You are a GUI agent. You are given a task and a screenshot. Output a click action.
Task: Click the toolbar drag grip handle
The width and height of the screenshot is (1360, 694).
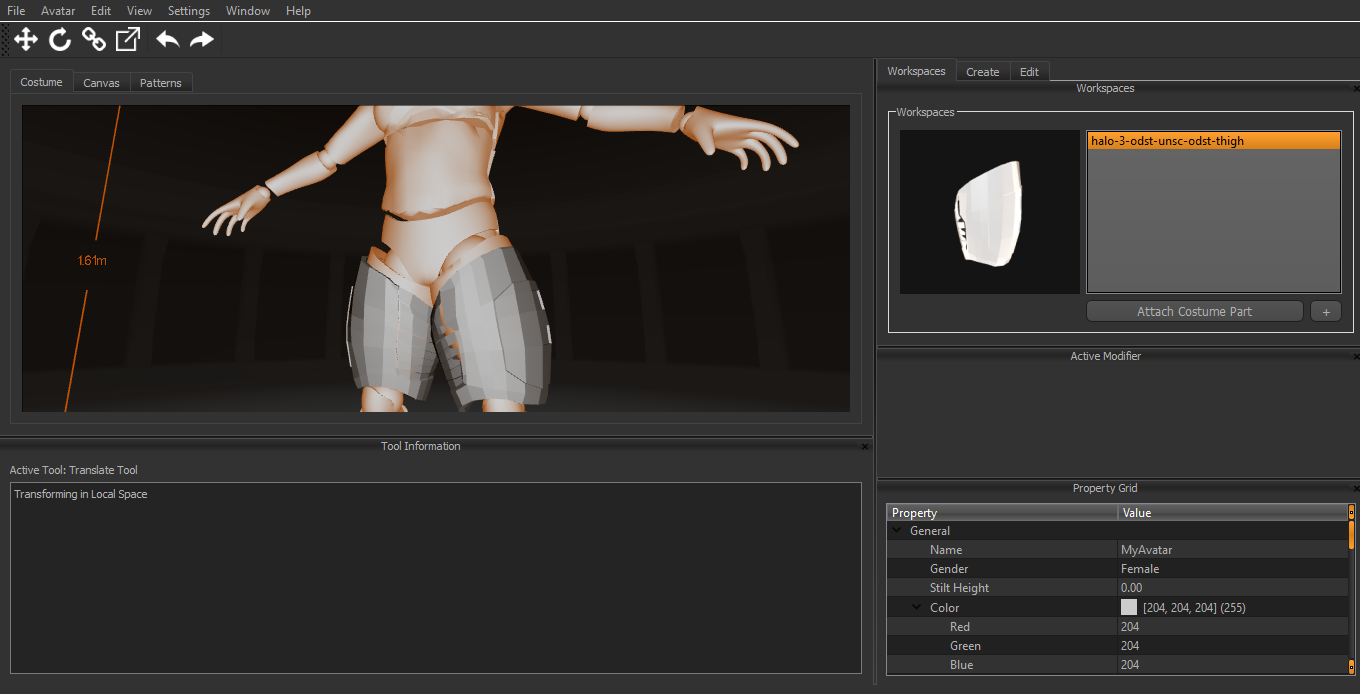point(6,39)
